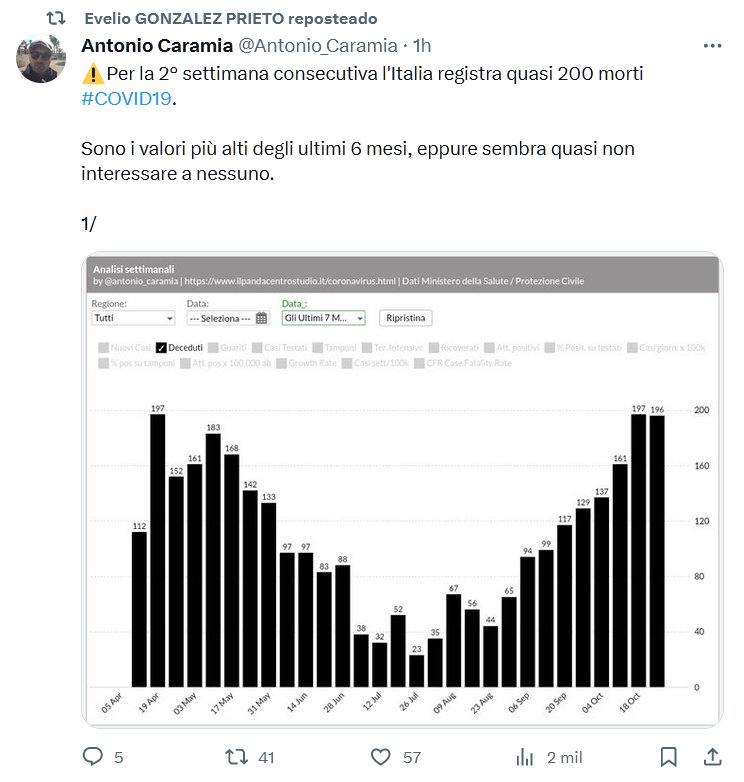Click the @Antonio_Caramia handle
This screenshot has width=744, height=782.
click(316, 46)
